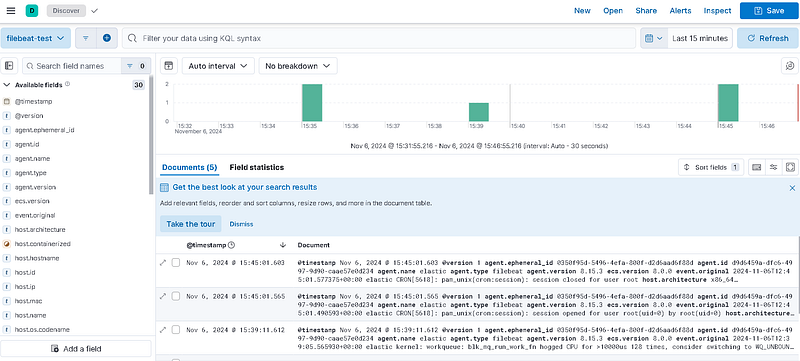Open the calendar quick date menu
The height and width of the screenshot is (361, 800).
(x=654, y=38)
